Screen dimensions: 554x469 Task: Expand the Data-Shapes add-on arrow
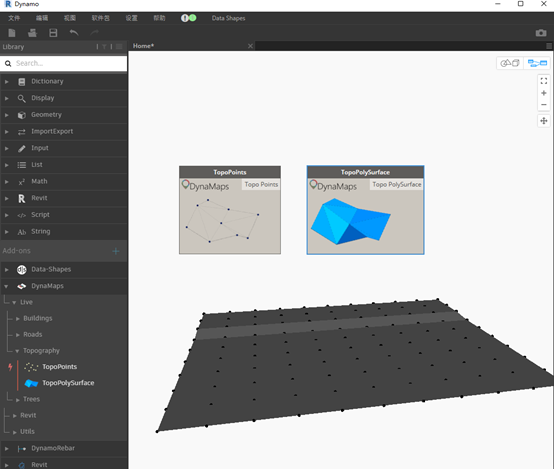coord(6,270)
